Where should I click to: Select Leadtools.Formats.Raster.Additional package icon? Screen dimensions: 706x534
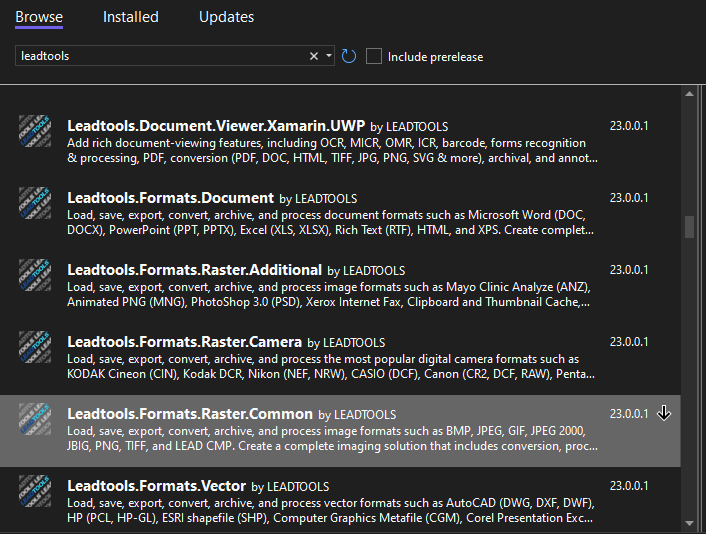pyautogui.click(x=35, y=275)
